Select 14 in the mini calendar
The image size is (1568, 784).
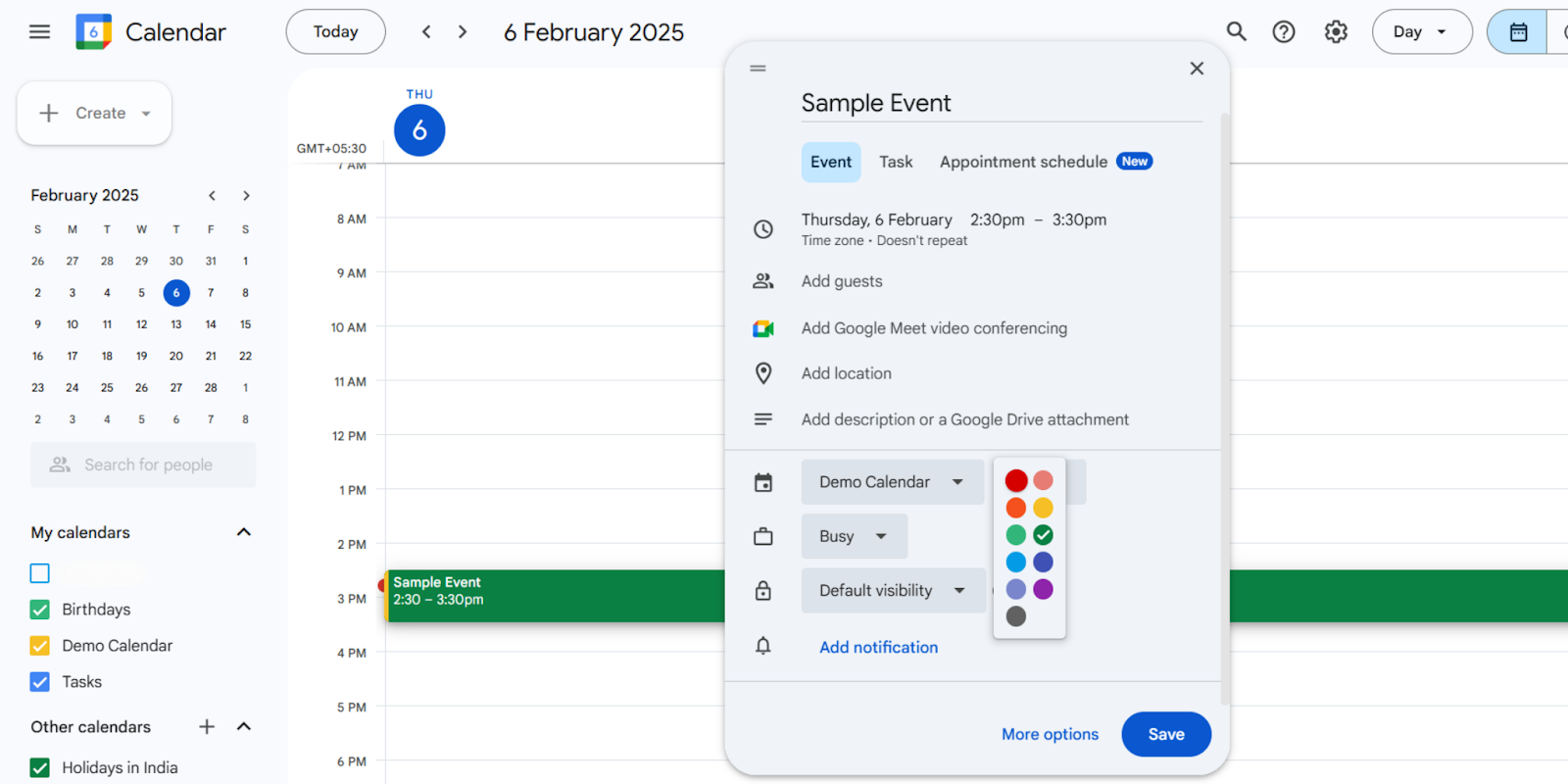(x=211, y=324)
